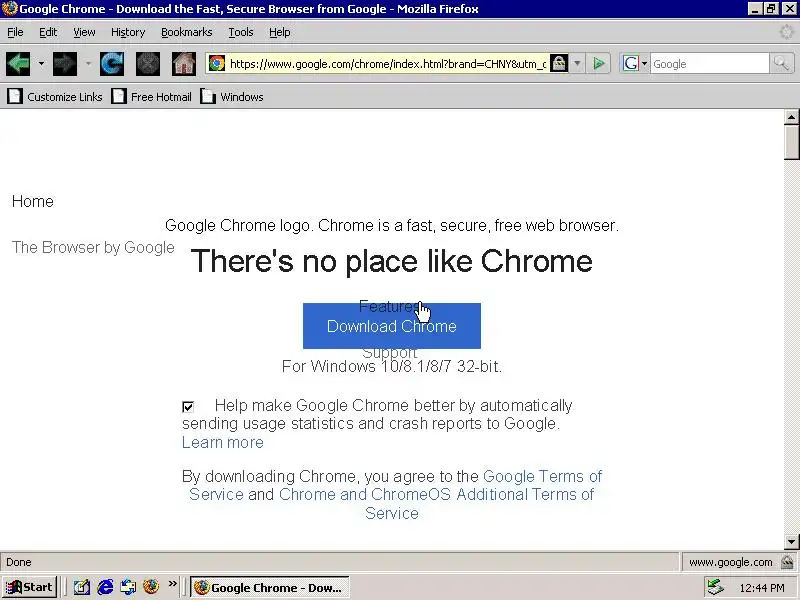Open the History menu
The height and width of the screenshot is (600, 800).
[128, 32]
